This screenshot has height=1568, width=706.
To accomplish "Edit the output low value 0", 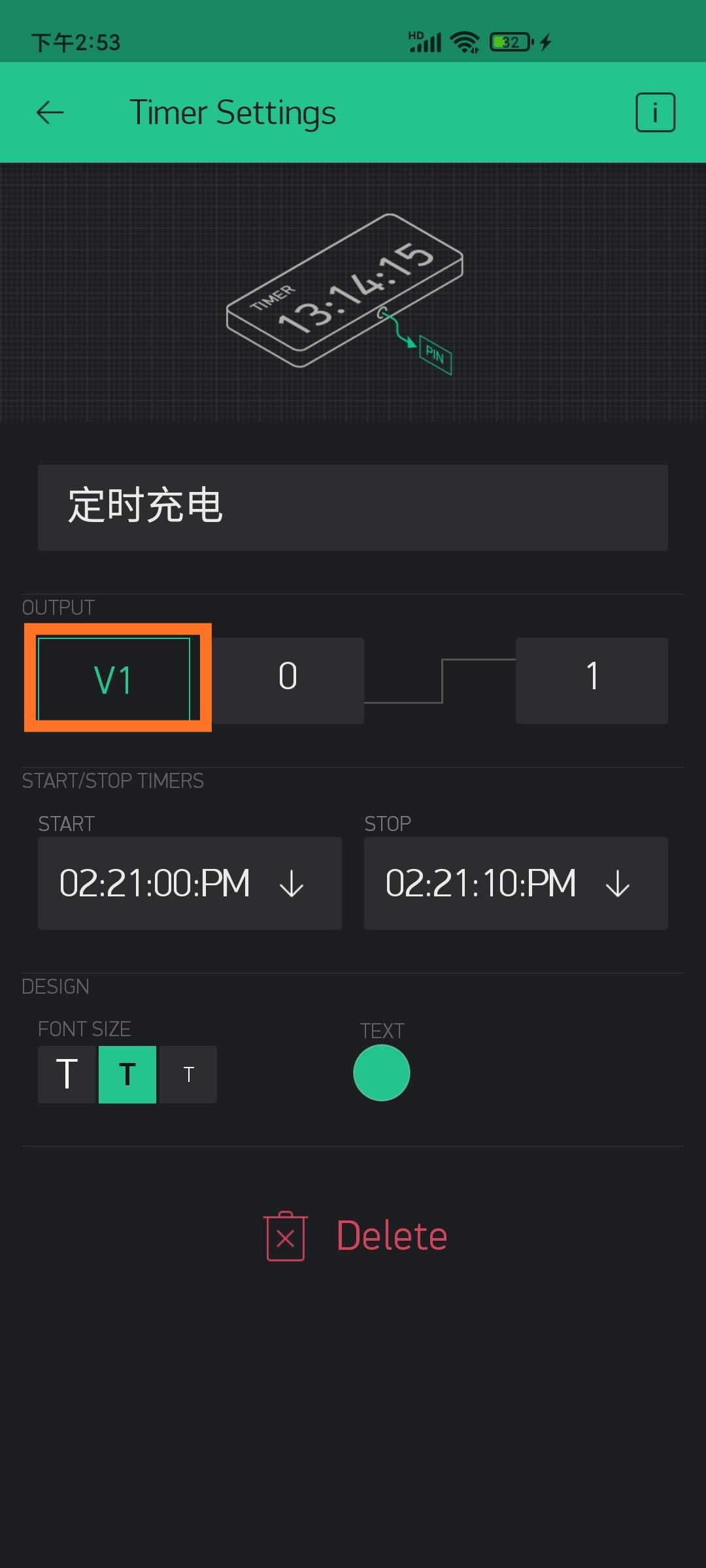I will 288,679.
